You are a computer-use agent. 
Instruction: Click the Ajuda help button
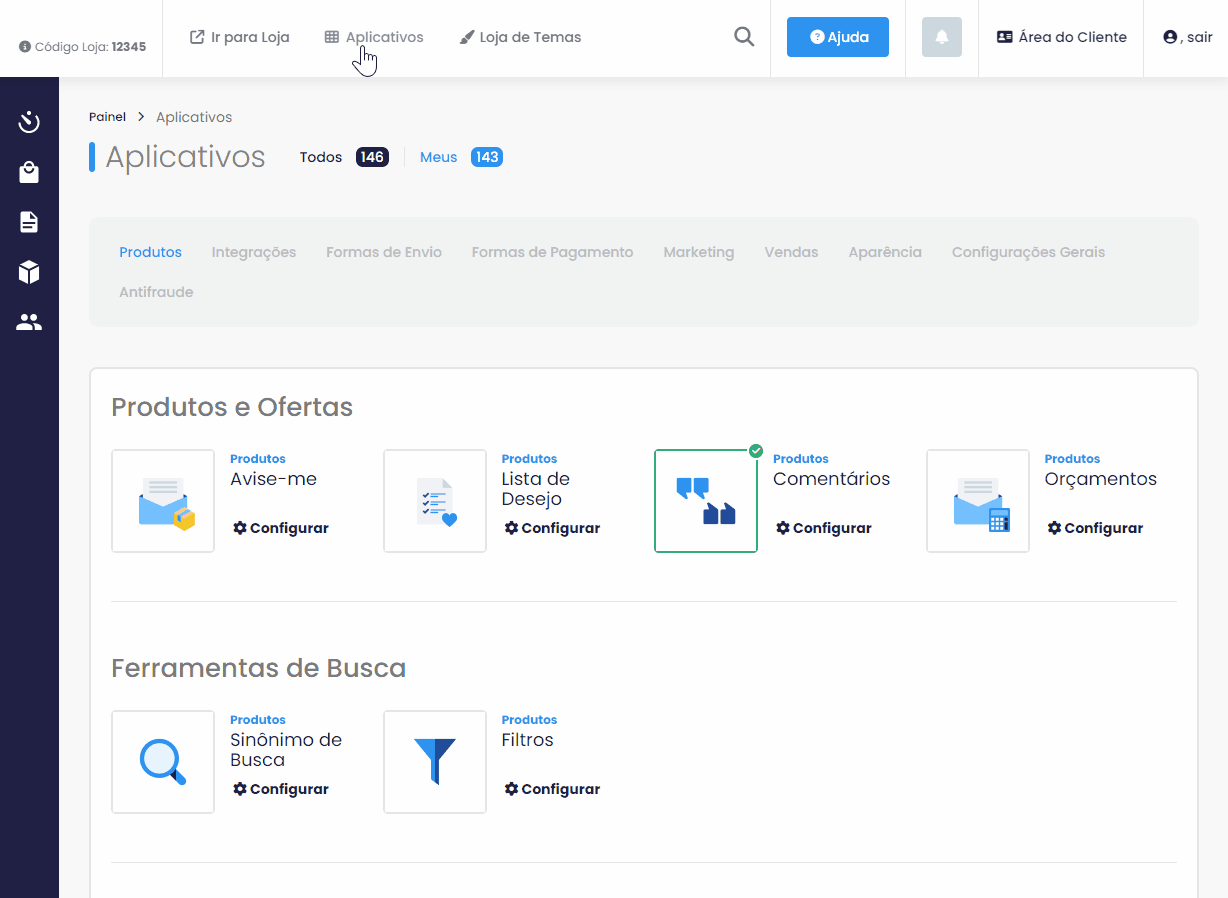click(x=838, y=37)
